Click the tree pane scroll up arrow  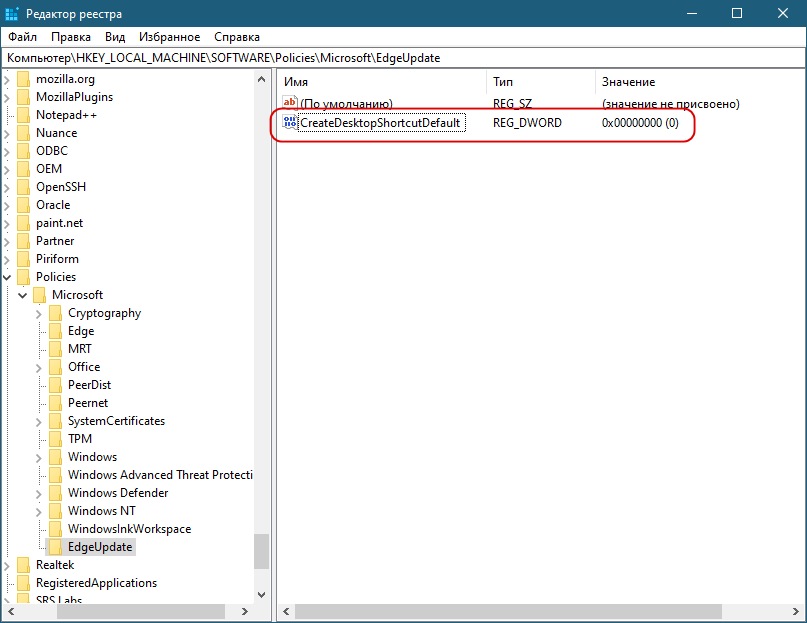[x=261, y=79]
